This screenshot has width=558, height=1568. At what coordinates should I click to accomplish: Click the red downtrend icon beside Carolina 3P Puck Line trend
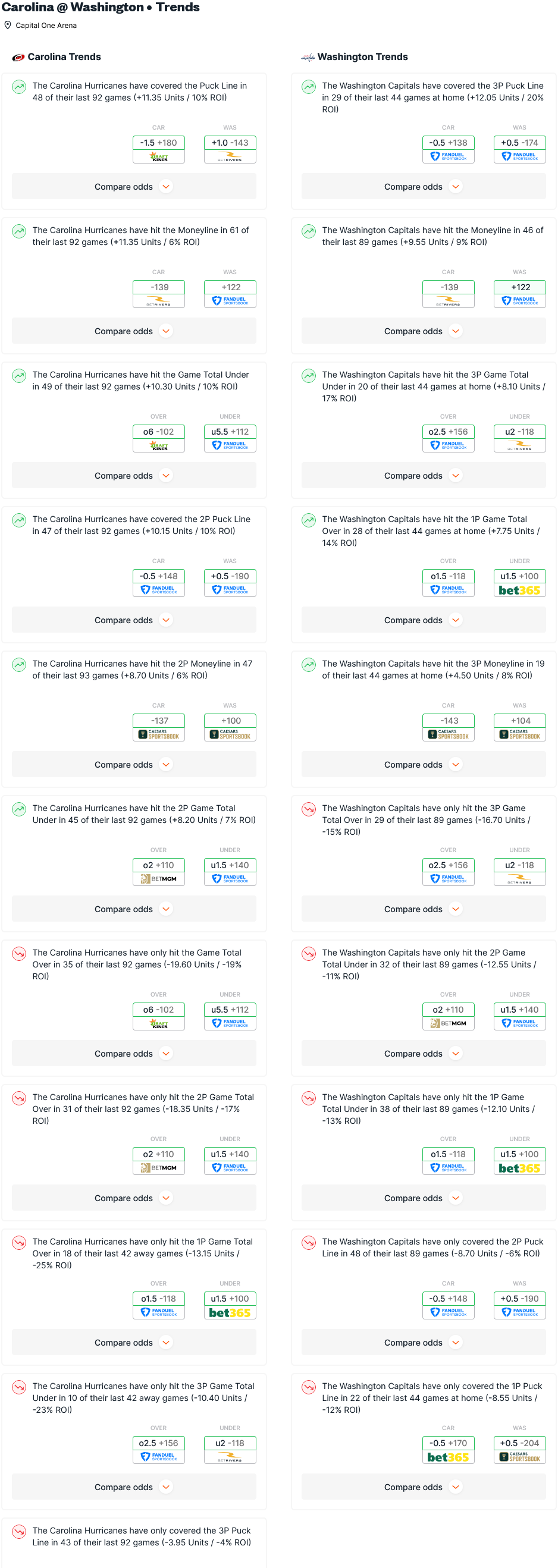pos(20,1531)
